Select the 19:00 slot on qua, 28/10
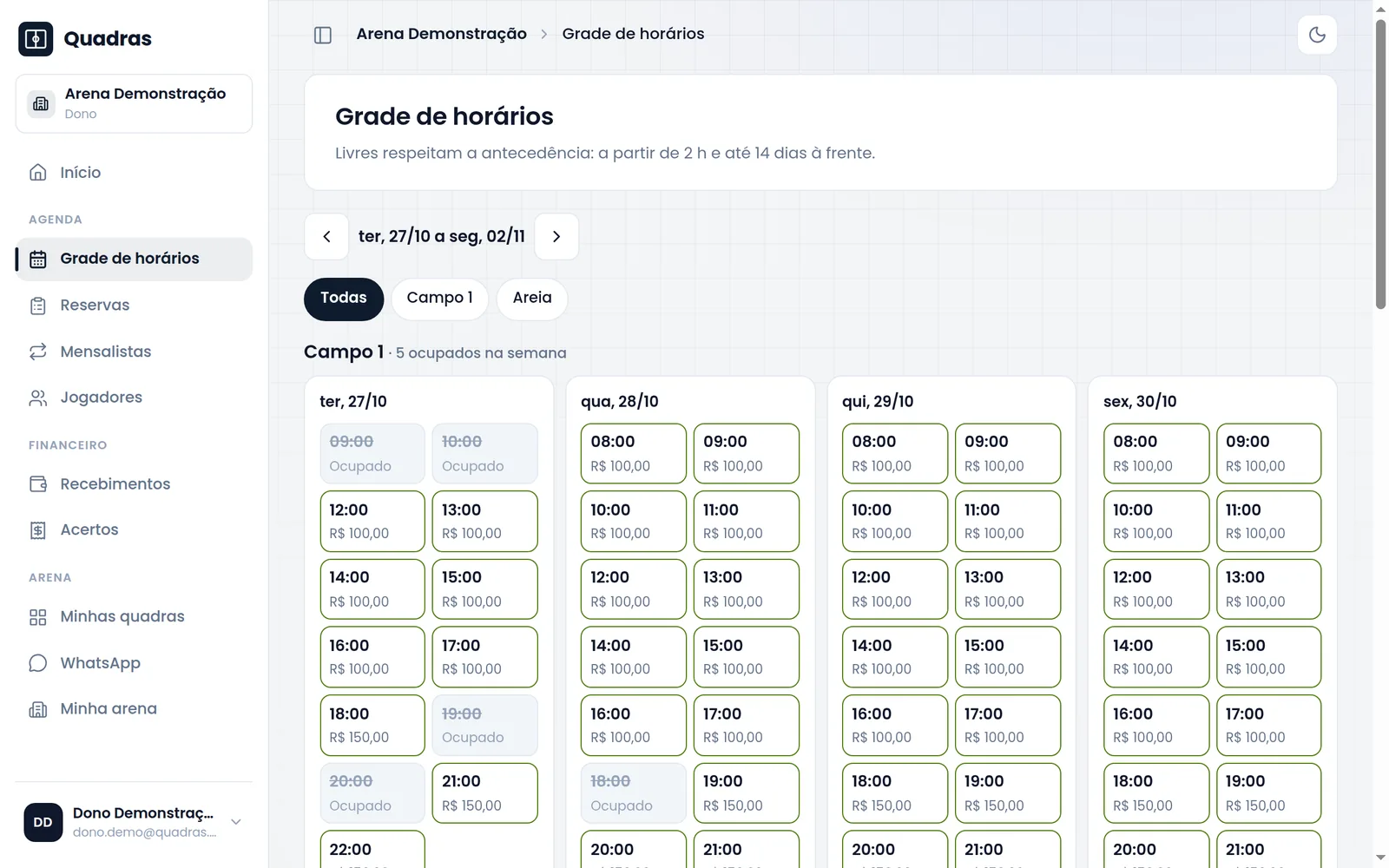 (747, 793)
